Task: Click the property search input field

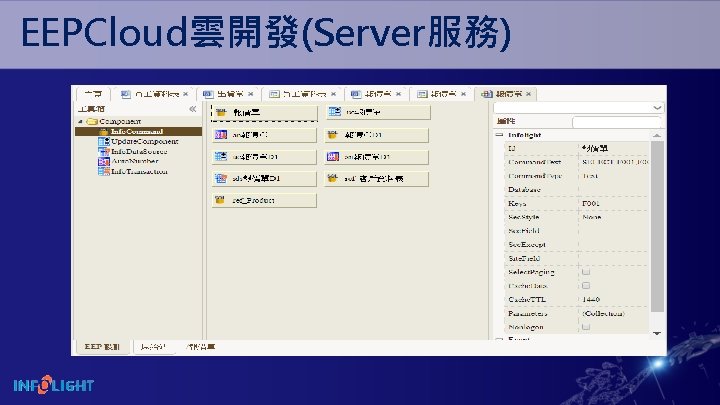Action: click(617, 122)
